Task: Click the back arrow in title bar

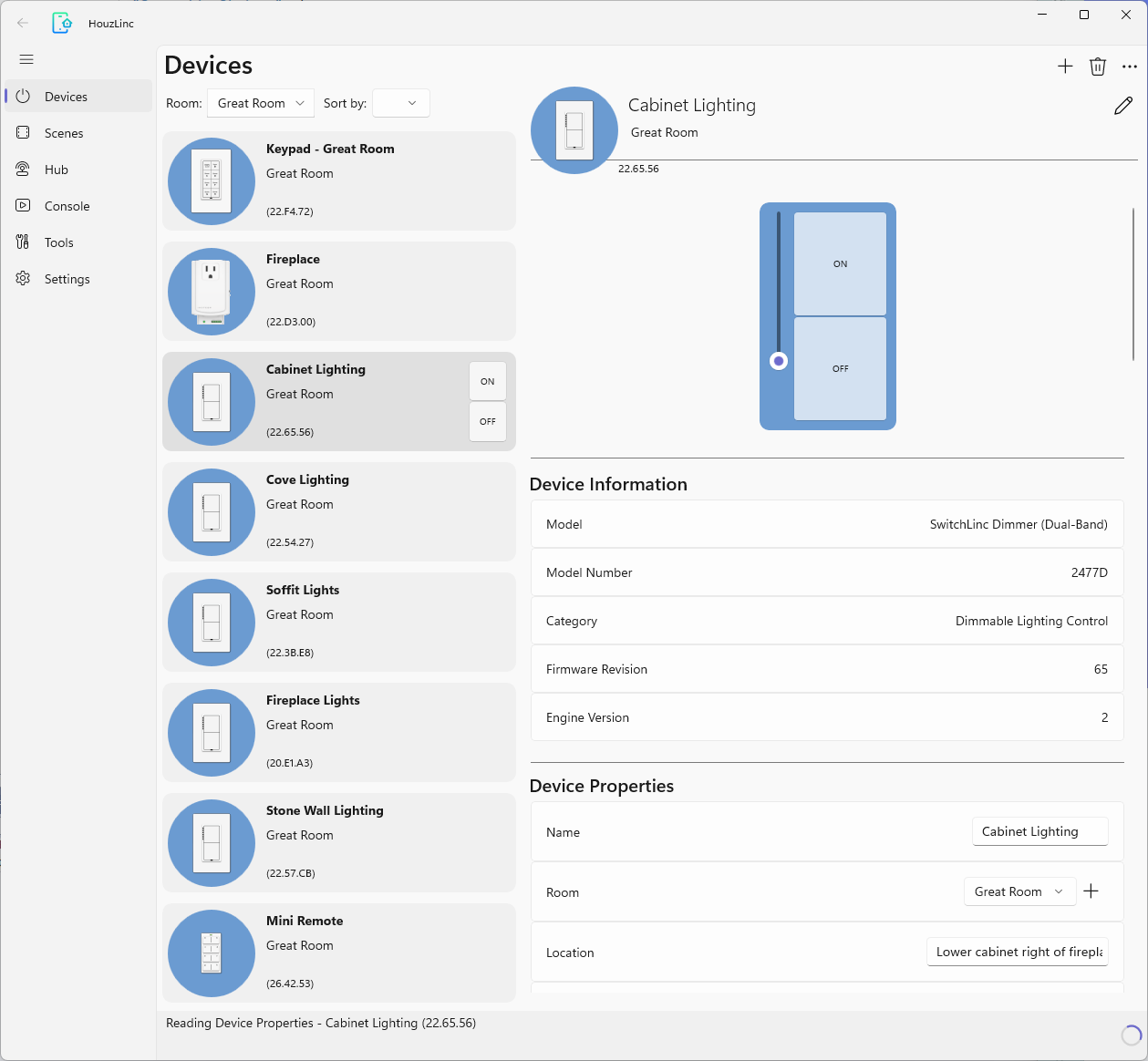Action: [x=23, y=24]
